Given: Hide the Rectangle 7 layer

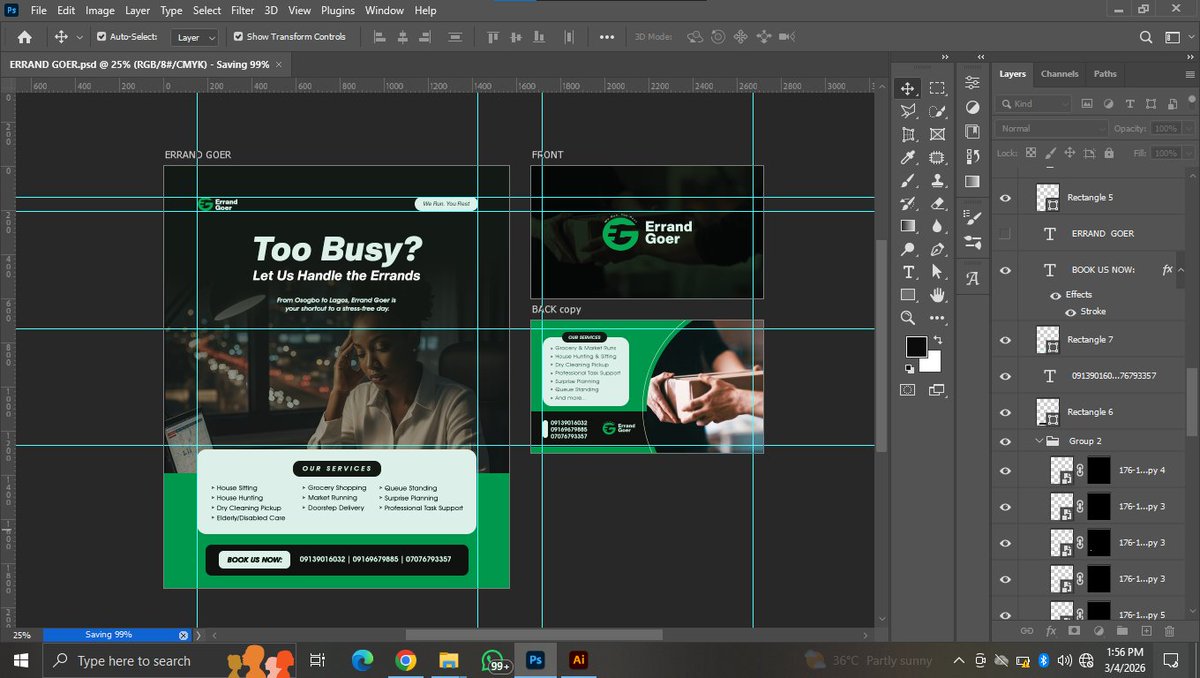Looking at the screenshot, I should point(1006,340).
